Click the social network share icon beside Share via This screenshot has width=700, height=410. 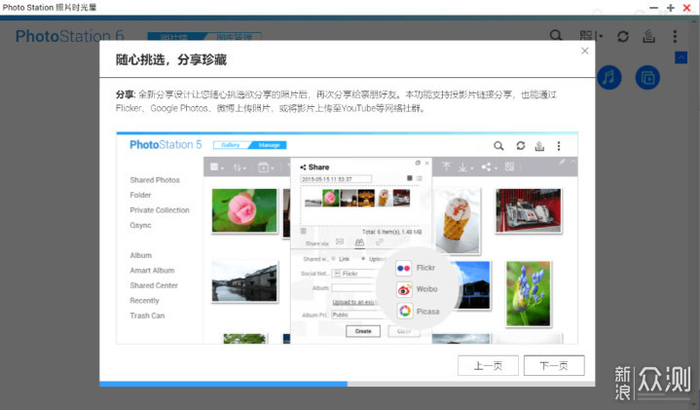pos(359,242)
